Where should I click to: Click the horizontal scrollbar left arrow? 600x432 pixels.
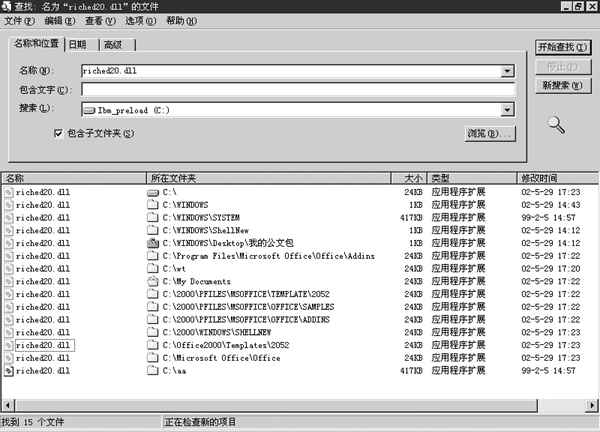click(x=8, y=405)
